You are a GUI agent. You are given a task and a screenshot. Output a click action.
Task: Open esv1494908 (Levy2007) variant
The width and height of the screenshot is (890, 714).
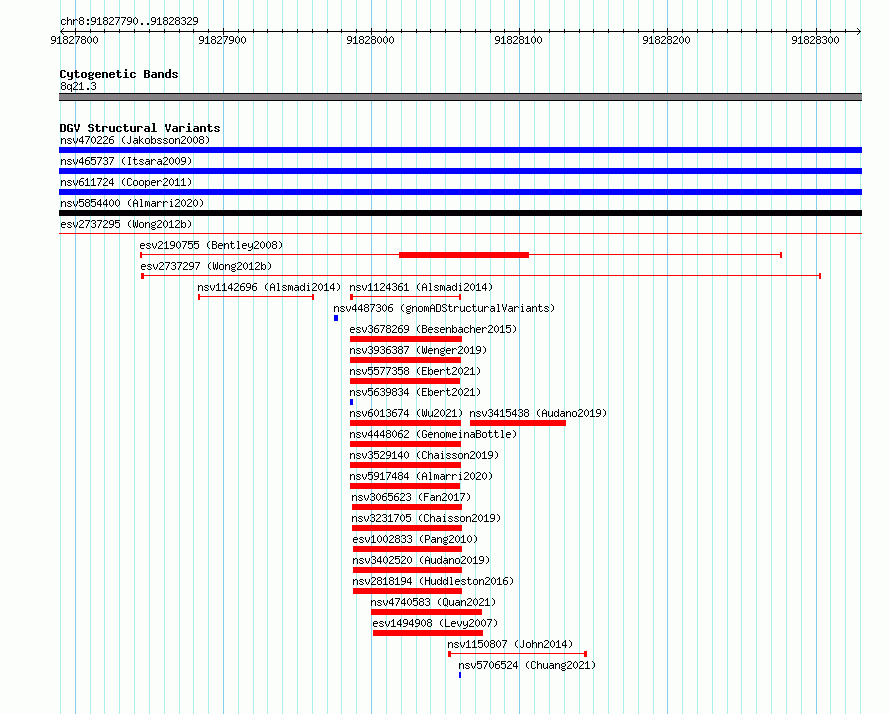[435, 623]
